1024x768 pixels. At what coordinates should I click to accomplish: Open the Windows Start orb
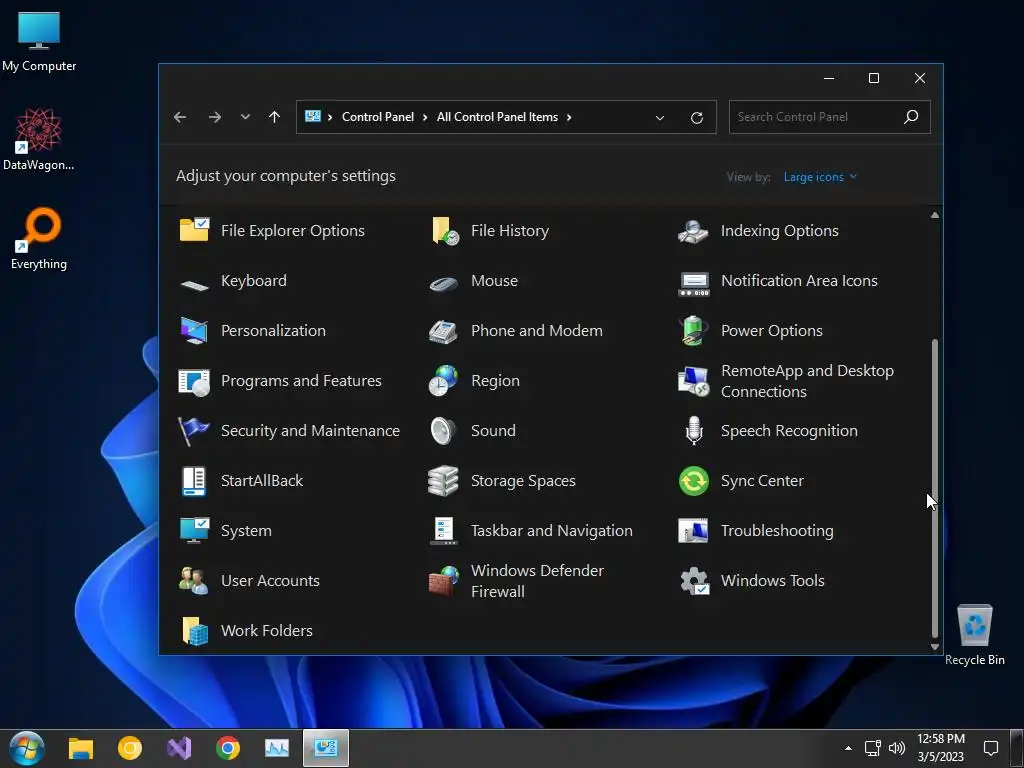tap(27, 748)
